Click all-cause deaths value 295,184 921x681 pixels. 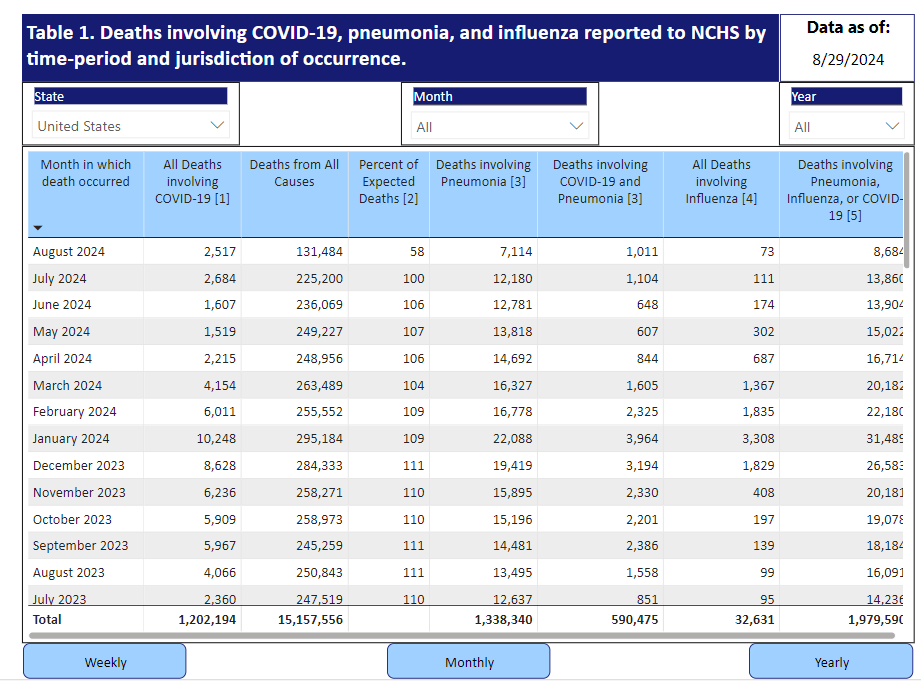tap(319, 438)
